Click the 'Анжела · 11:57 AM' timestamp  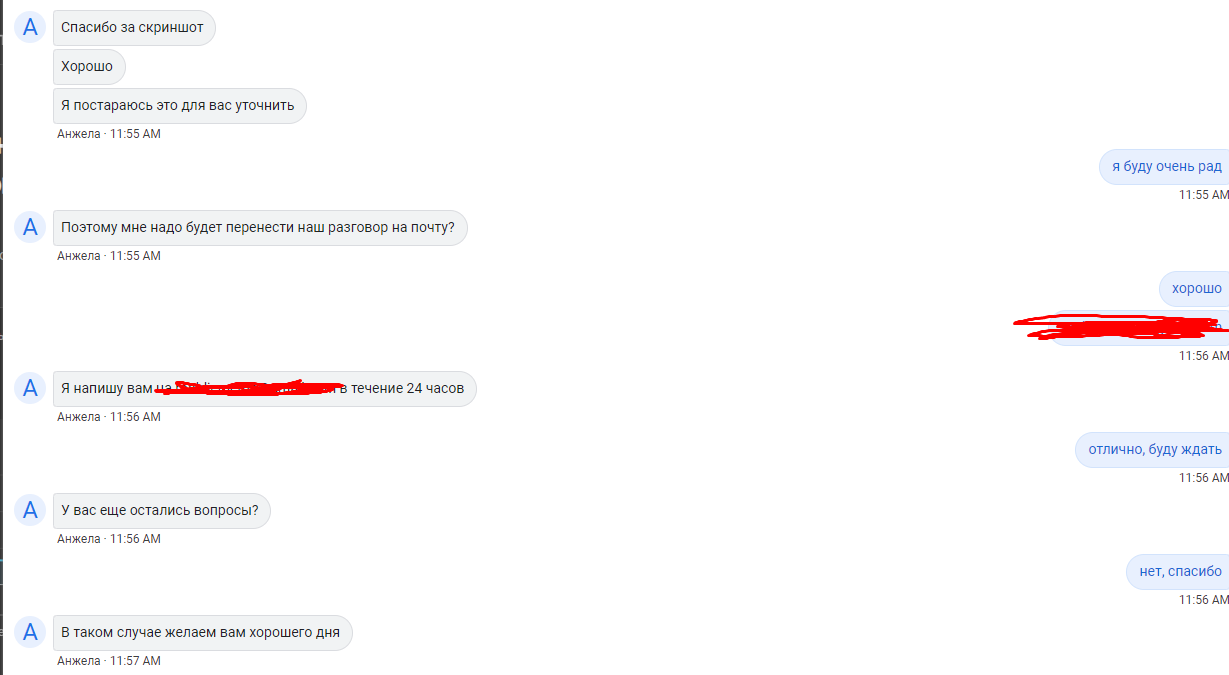pyautogui.click(x=109, y=661)
